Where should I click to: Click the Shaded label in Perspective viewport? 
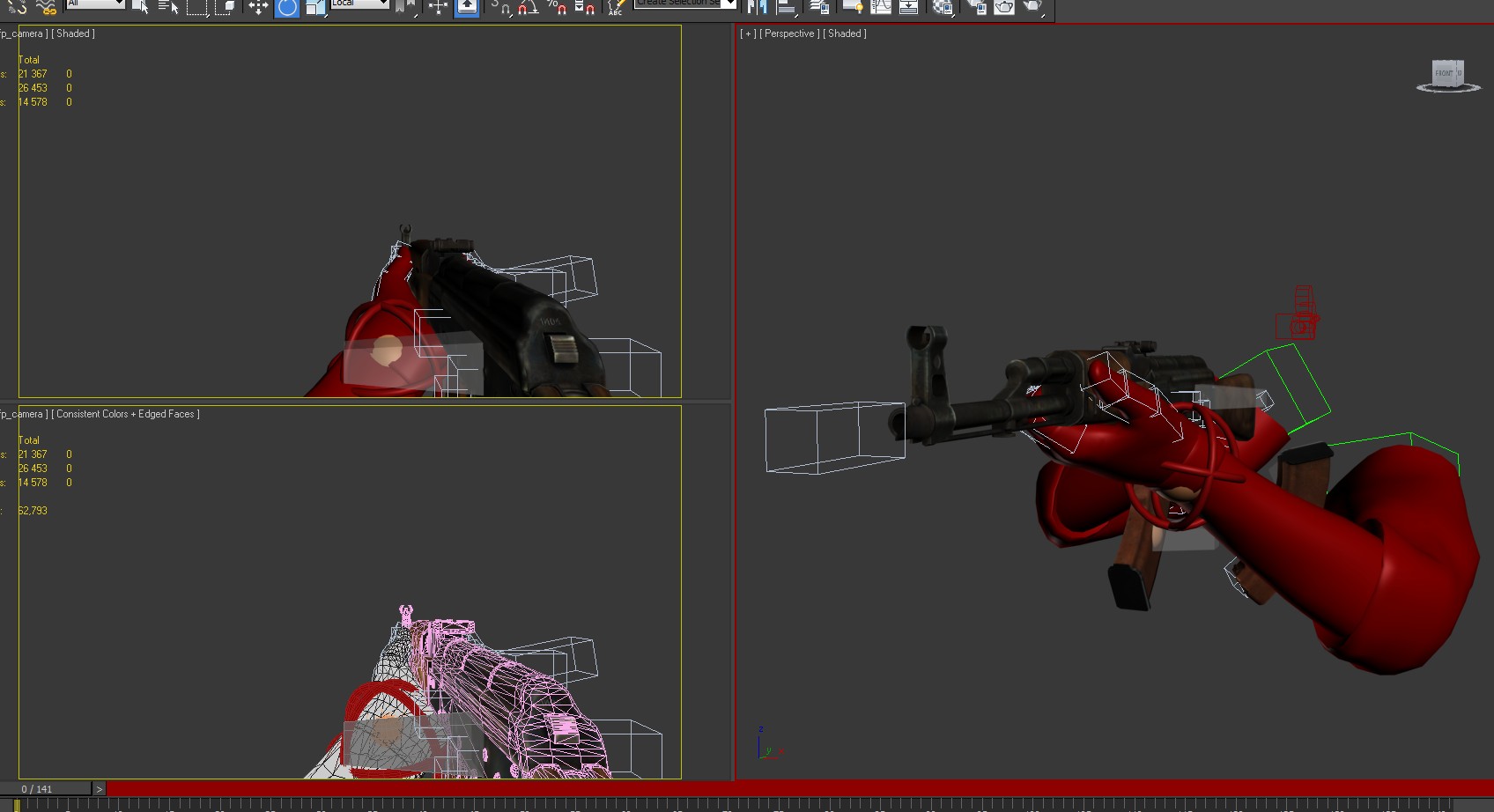(845, 33)
